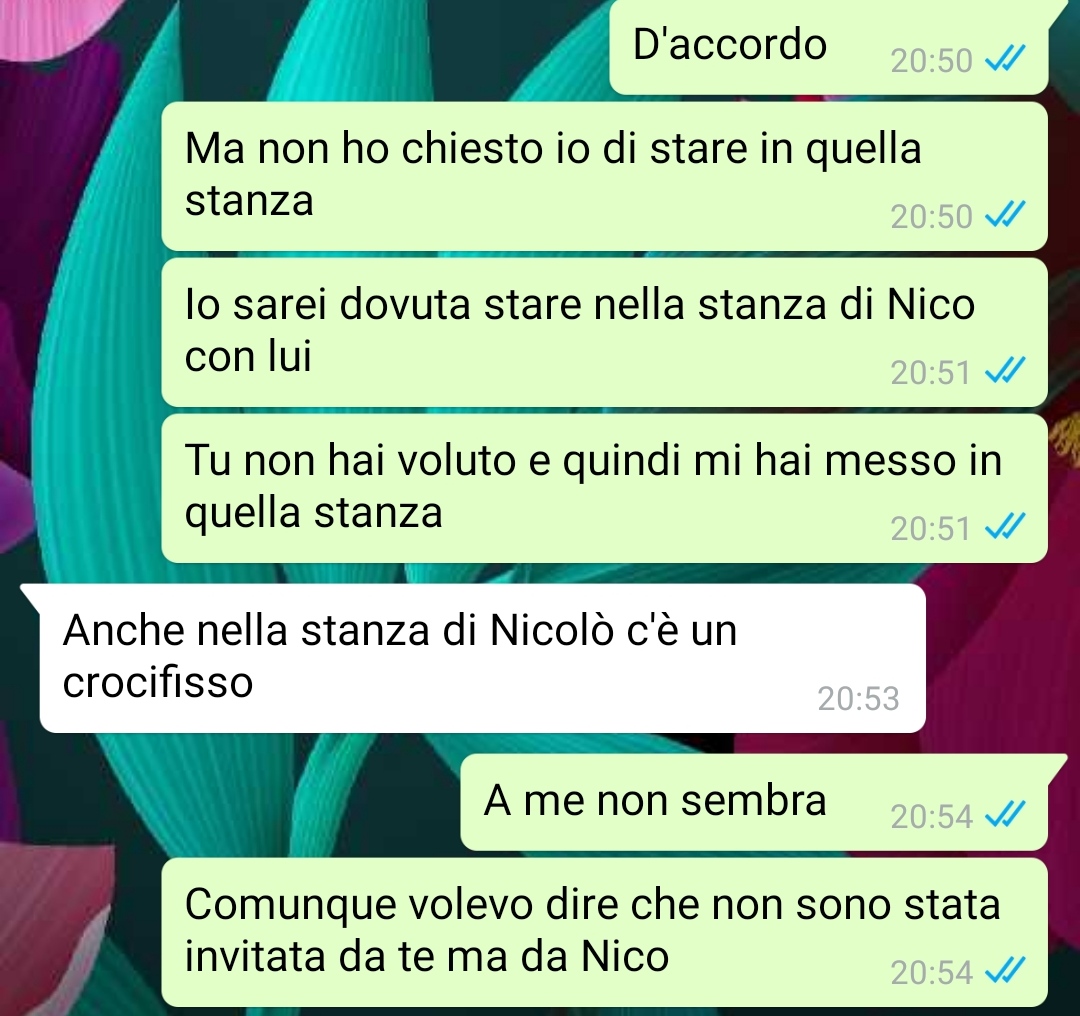Tap the 20:53 timestamp on received message
Image resolution: width=1080 pixels, height=1016 pixels.
pos(858,698)
